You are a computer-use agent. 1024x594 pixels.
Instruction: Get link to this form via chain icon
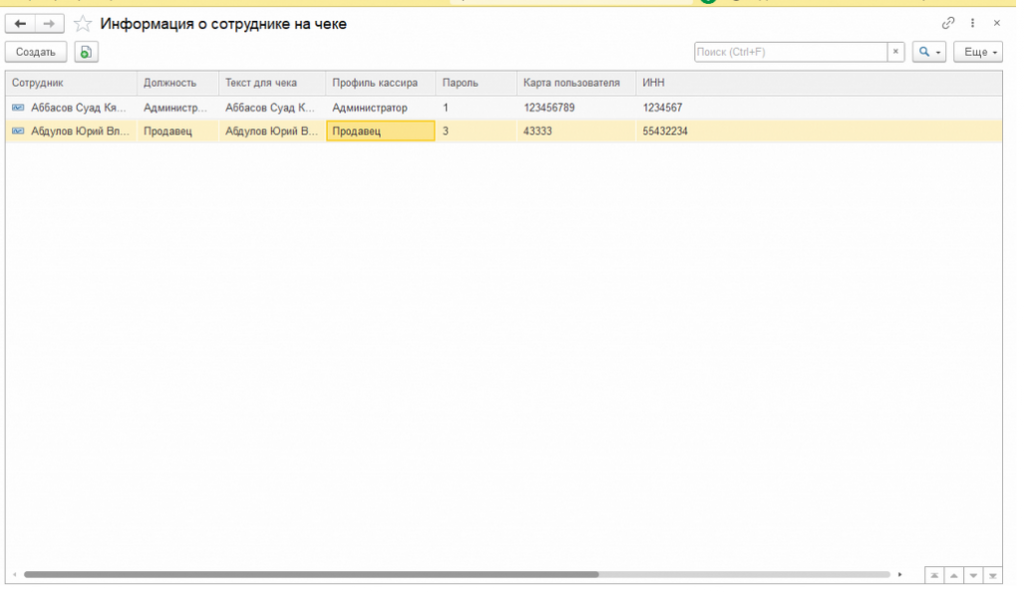tap(948, 23)
